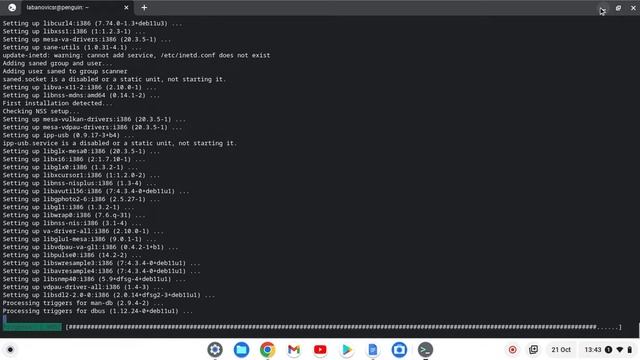This screenshot has width=640, height=360.
Task: Click the 'Setting up libsdl2-2.0-0:i386' line
Action: pyautogui.click(x=109, y=295)
